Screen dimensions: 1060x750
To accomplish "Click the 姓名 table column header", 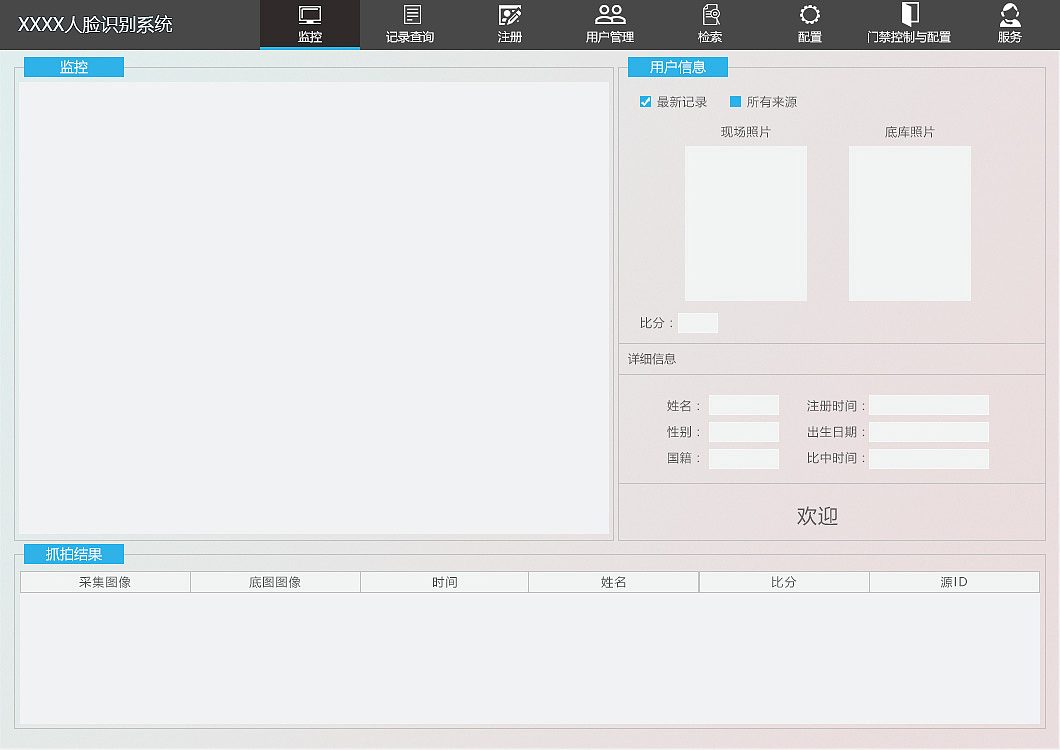I will click(x=614, y=582).
